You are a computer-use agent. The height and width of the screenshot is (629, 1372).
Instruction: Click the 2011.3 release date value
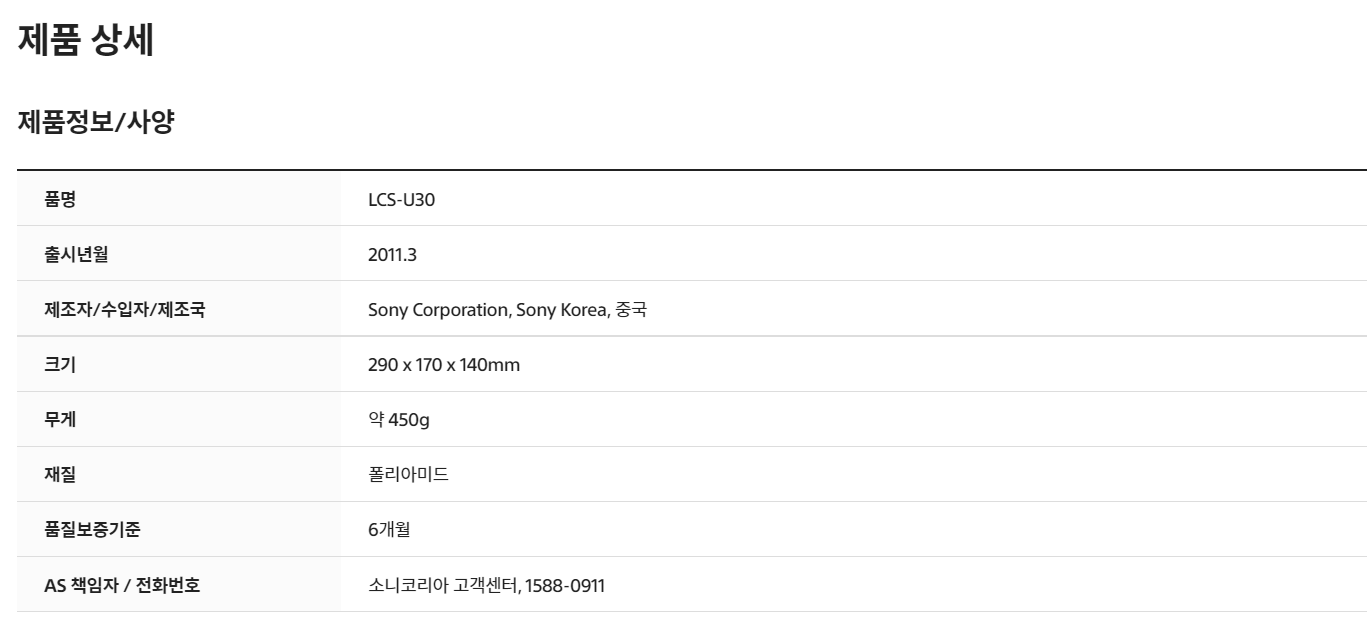pyautogui.click(x=392, y=255)
